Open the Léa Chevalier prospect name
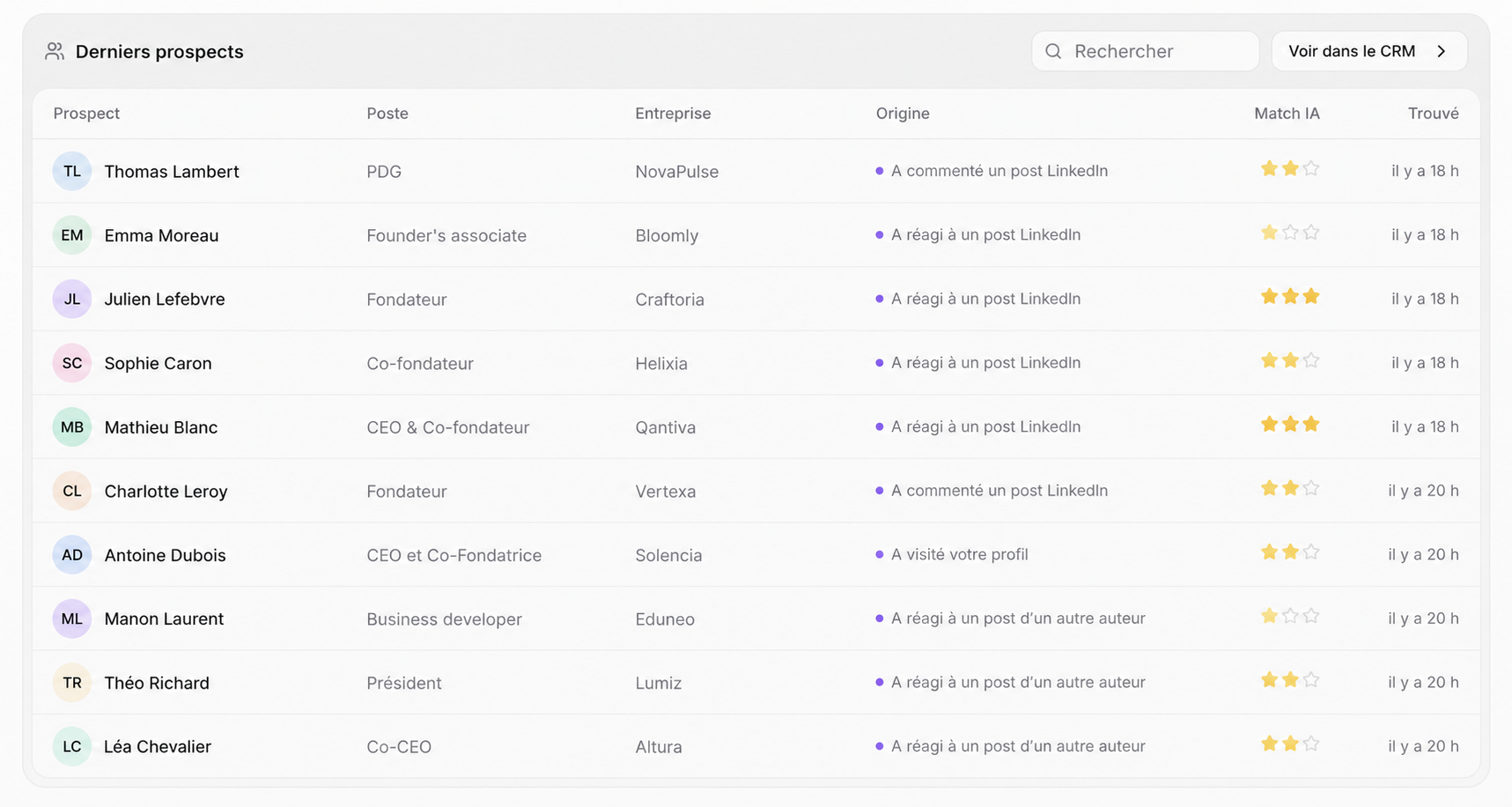The height and width of the screenshot is (807, 1512). click(158, 747)
